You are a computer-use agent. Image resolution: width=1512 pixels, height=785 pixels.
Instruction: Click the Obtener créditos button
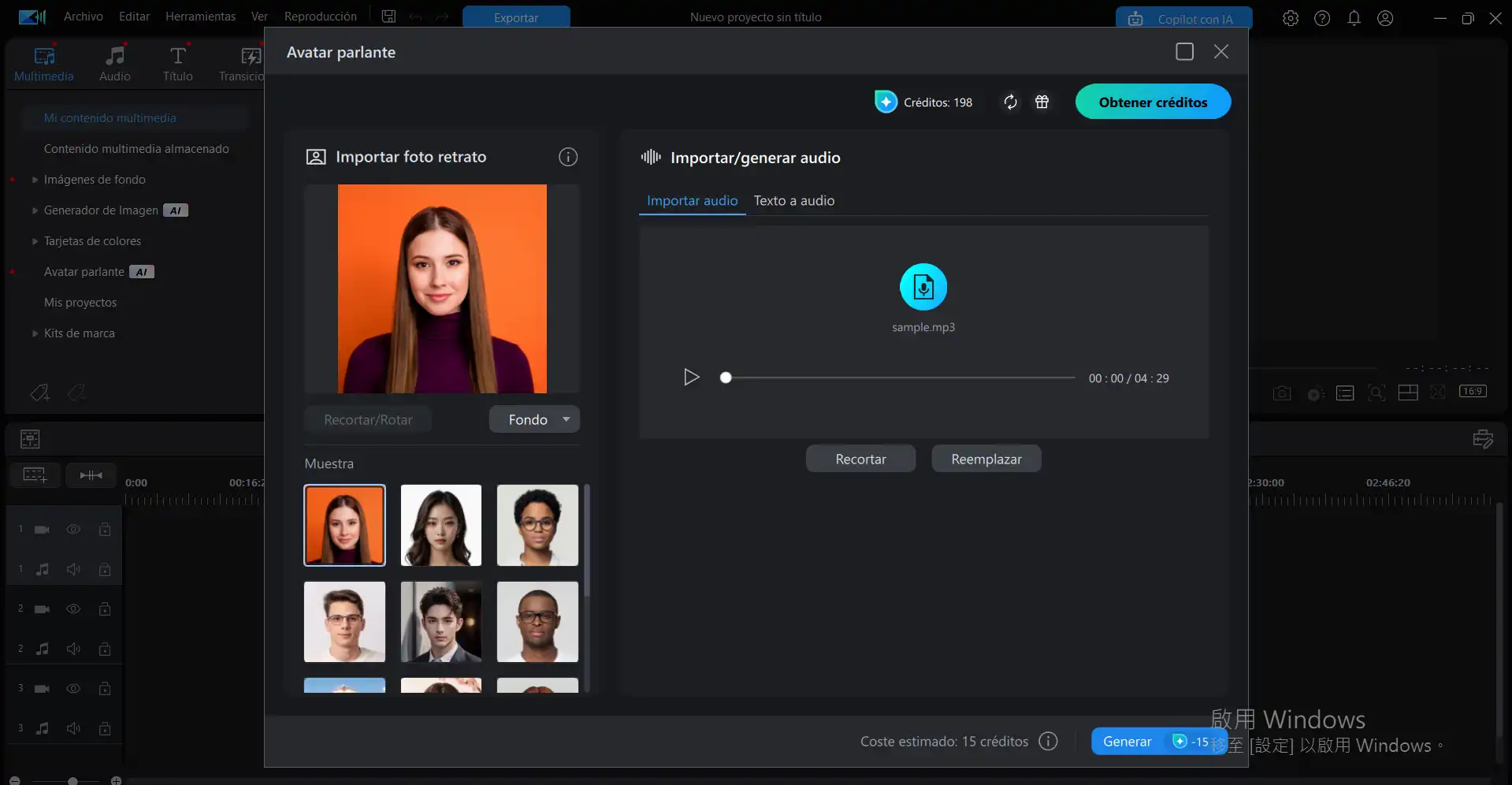pos(1152,101)
